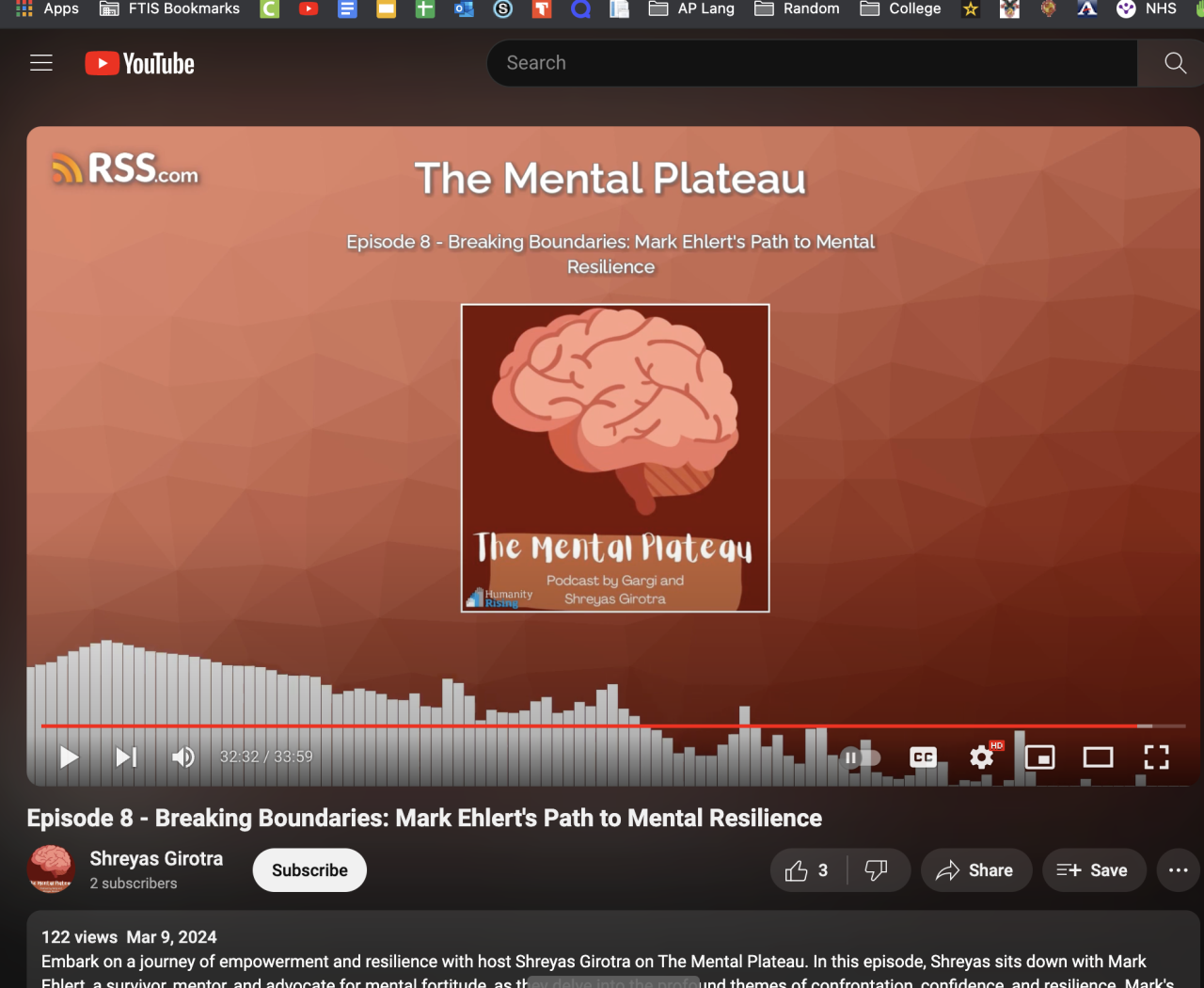Skip to the next video
This screenshot has height=988, width=1204.
click(x=126, y=757)
